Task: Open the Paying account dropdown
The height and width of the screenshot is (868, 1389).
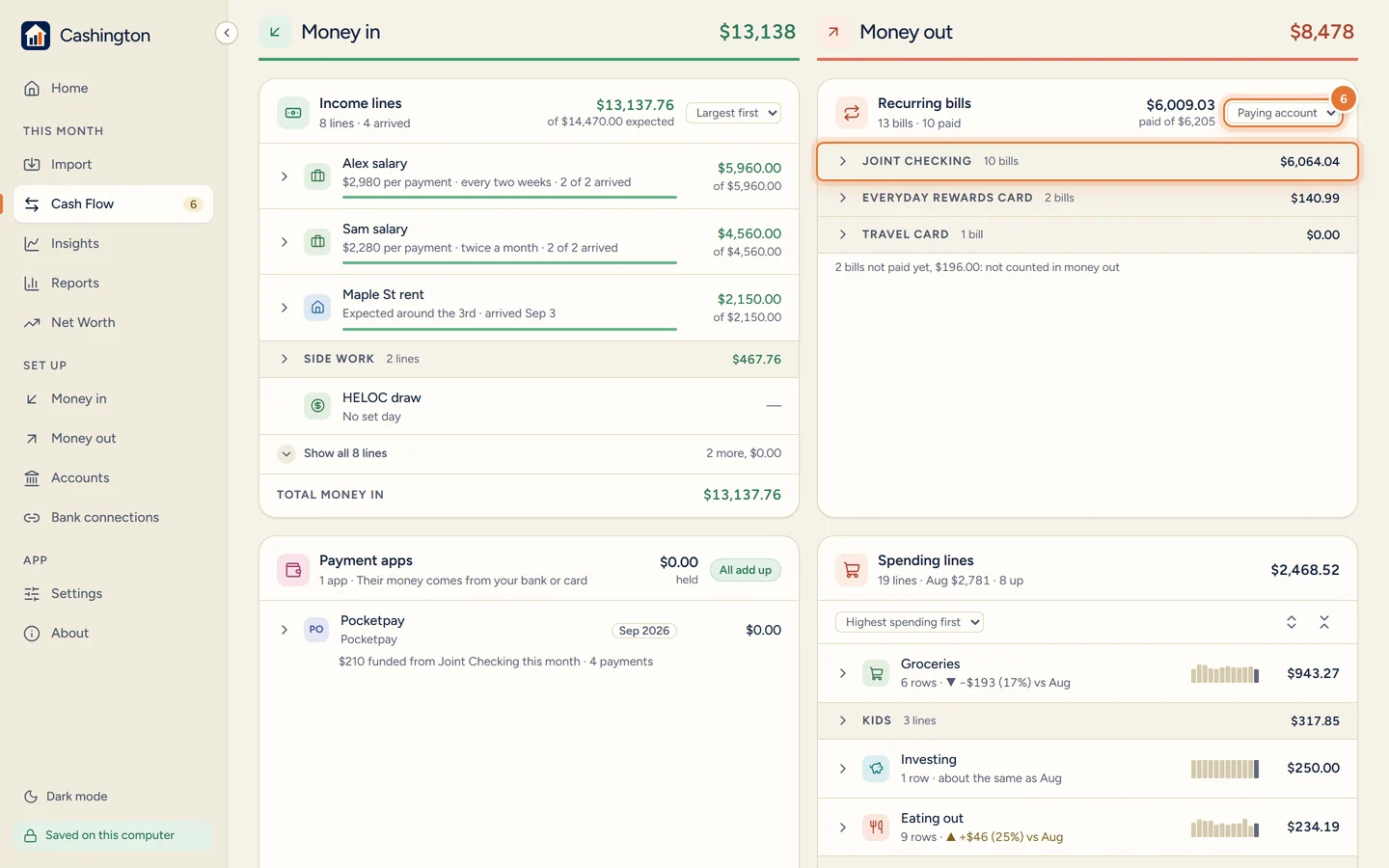Action: (x=1284, y=113)
